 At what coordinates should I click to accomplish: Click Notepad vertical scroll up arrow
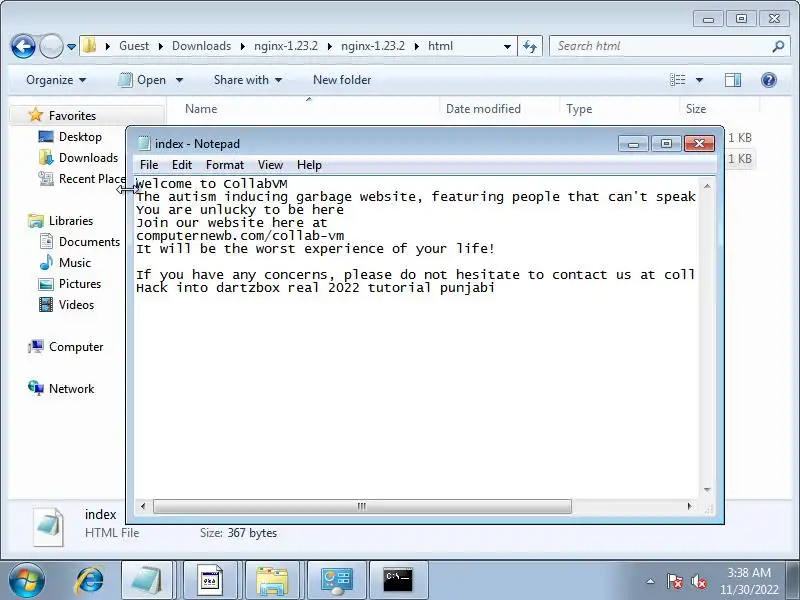[707, 186]
